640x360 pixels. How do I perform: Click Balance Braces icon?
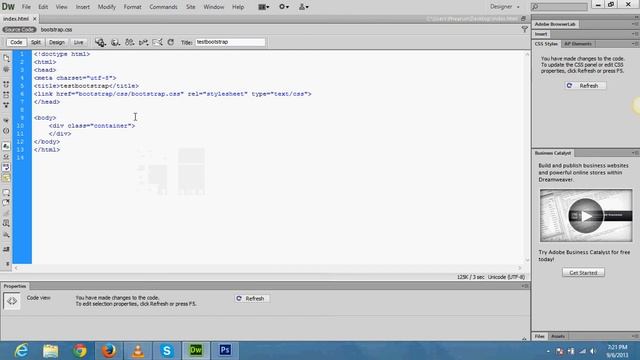(x=6, y=131)
